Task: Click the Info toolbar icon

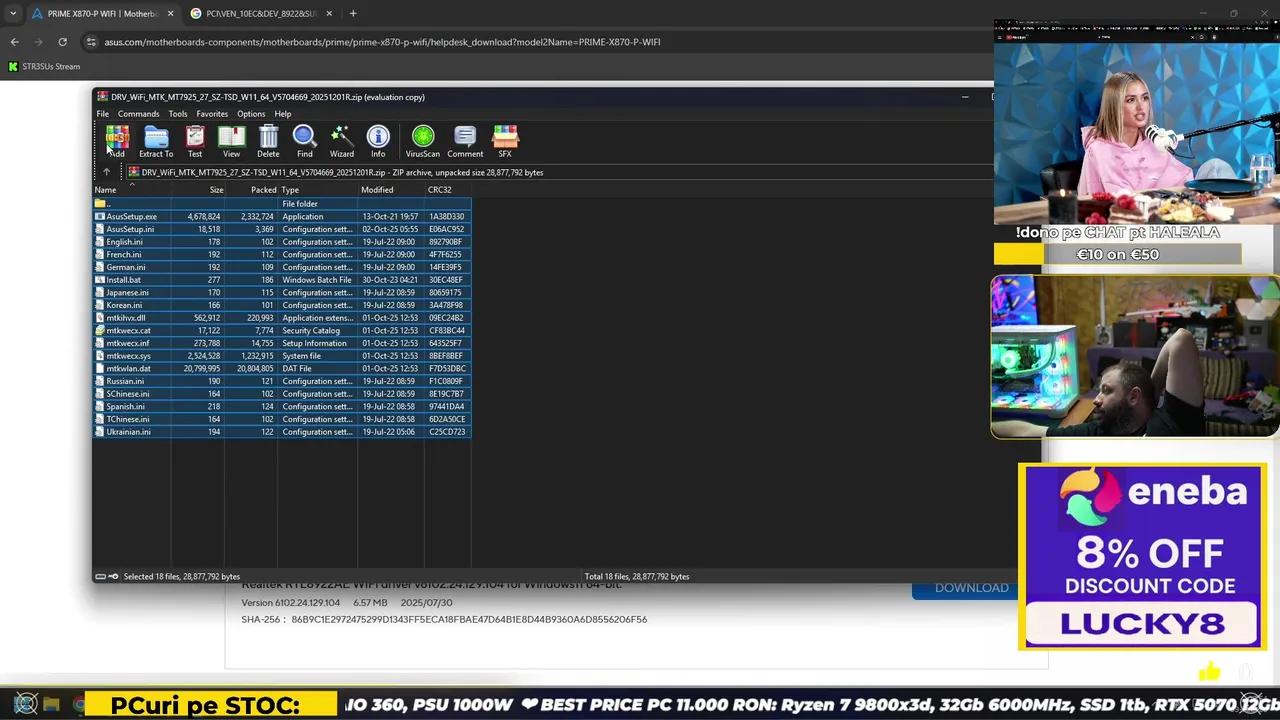Action: [x=378, y=141]
